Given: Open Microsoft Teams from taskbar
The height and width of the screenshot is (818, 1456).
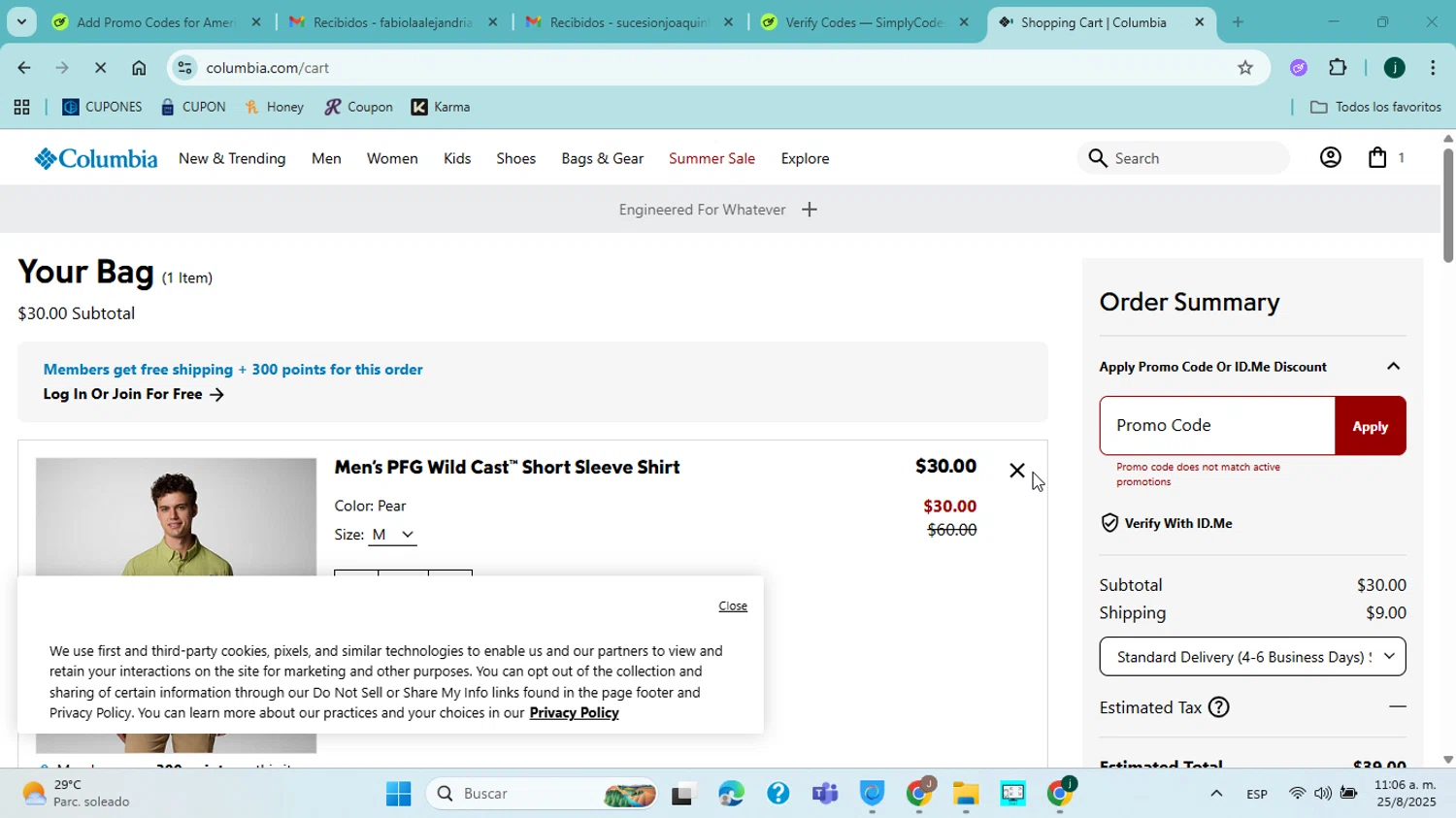Looking at the screenshot, I should tap(825, 794).
